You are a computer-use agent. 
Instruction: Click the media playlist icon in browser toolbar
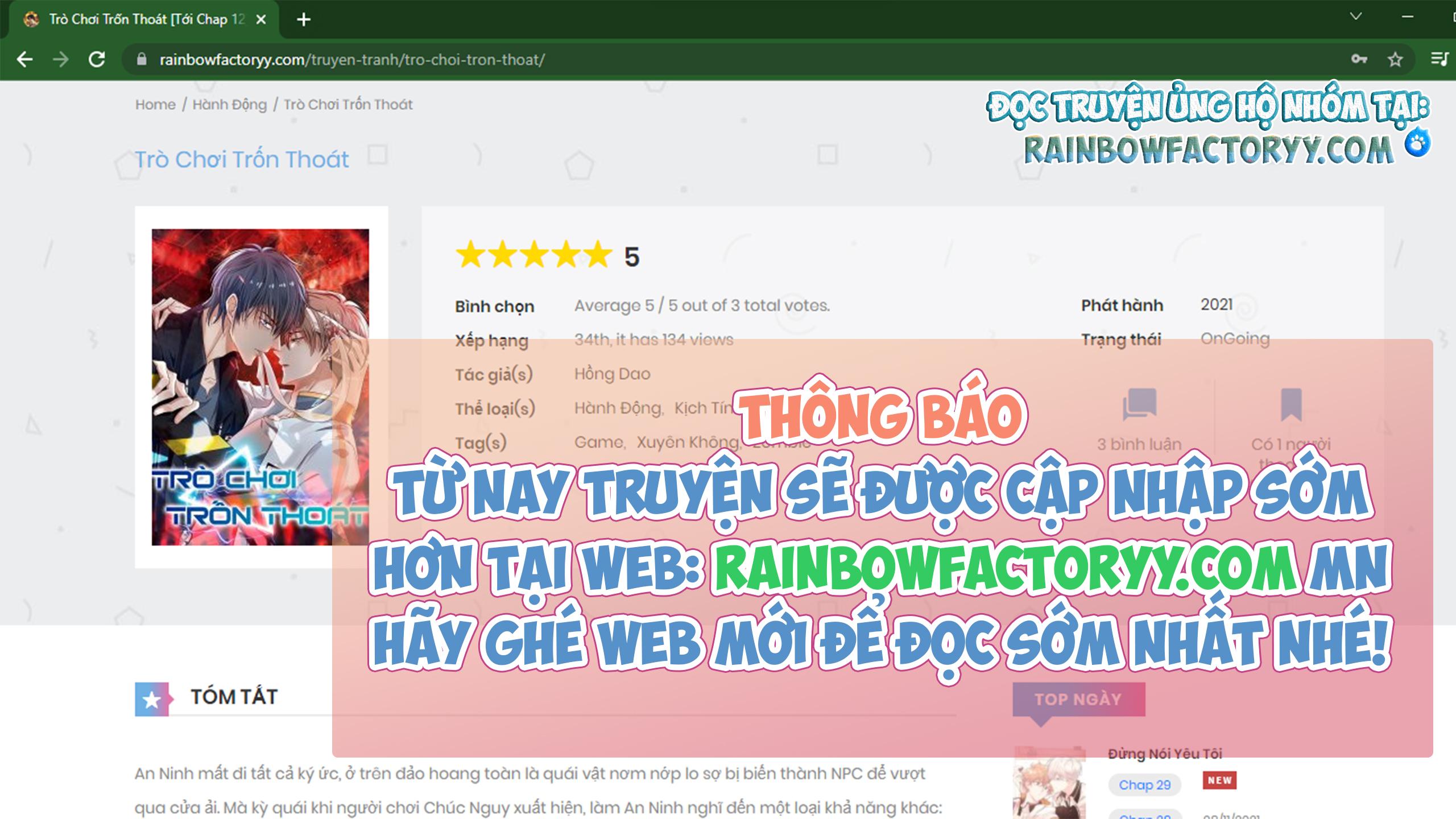1439,59
